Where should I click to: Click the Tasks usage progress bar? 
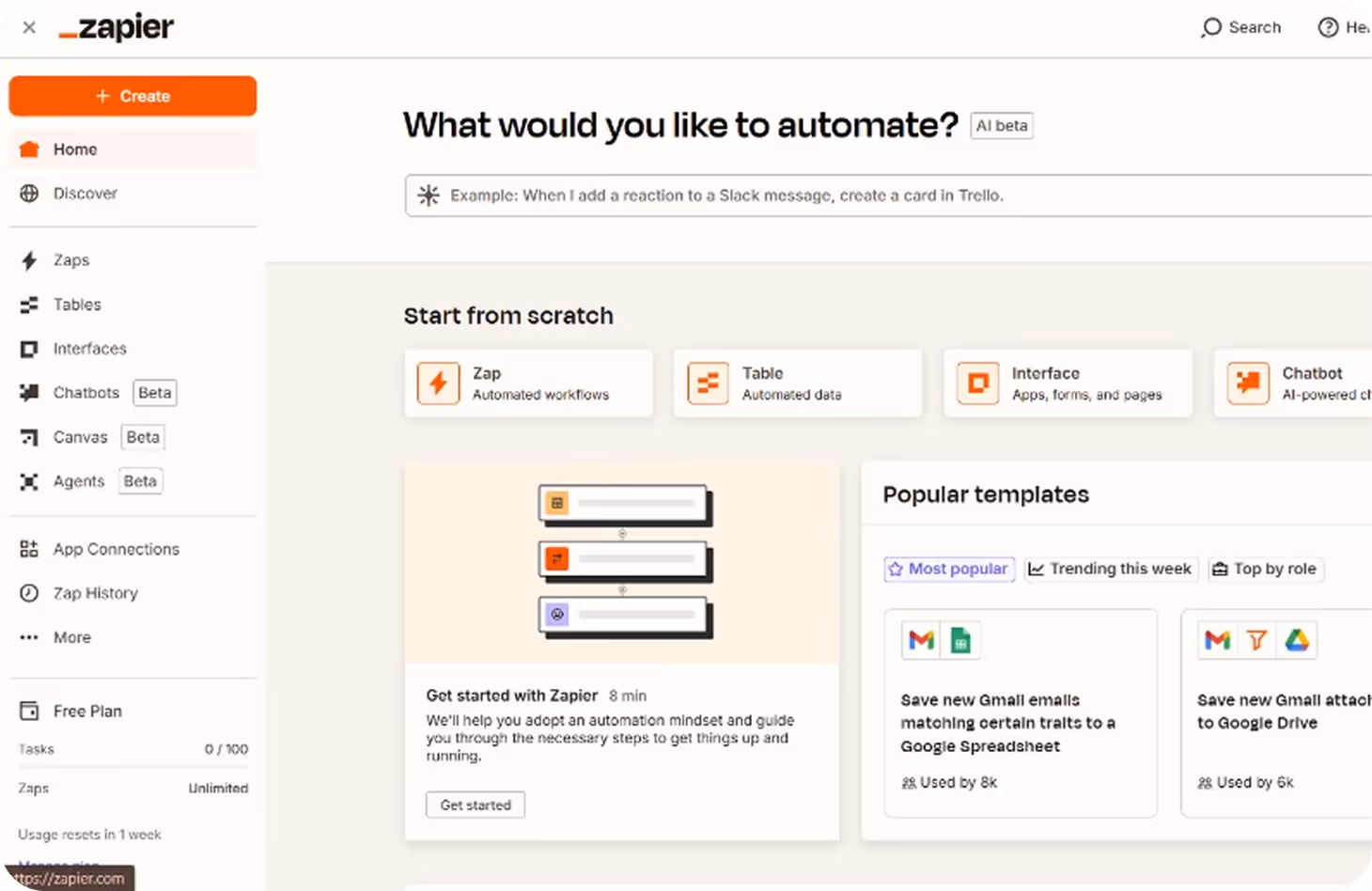coord(133,768)
